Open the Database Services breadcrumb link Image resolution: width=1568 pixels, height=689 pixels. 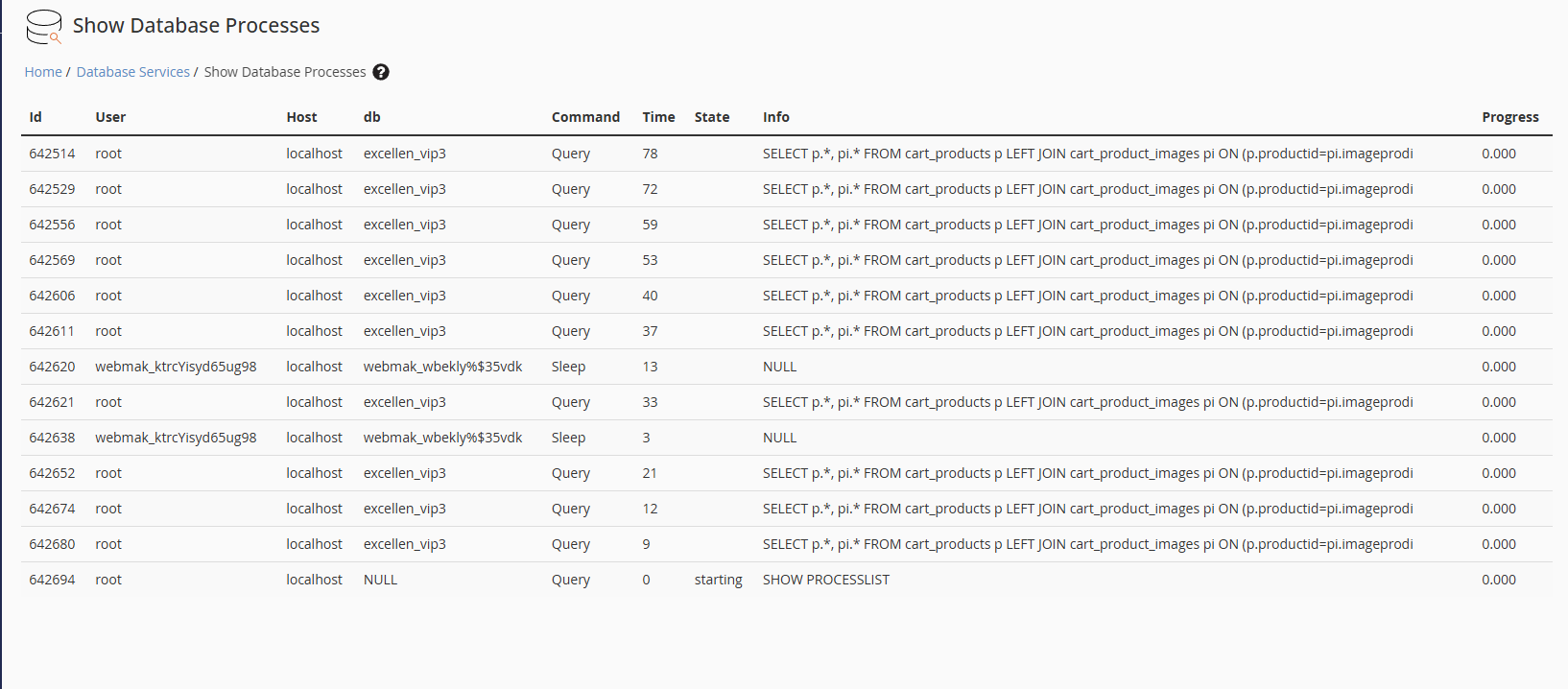pyautogui.click(x=133, y=72)
